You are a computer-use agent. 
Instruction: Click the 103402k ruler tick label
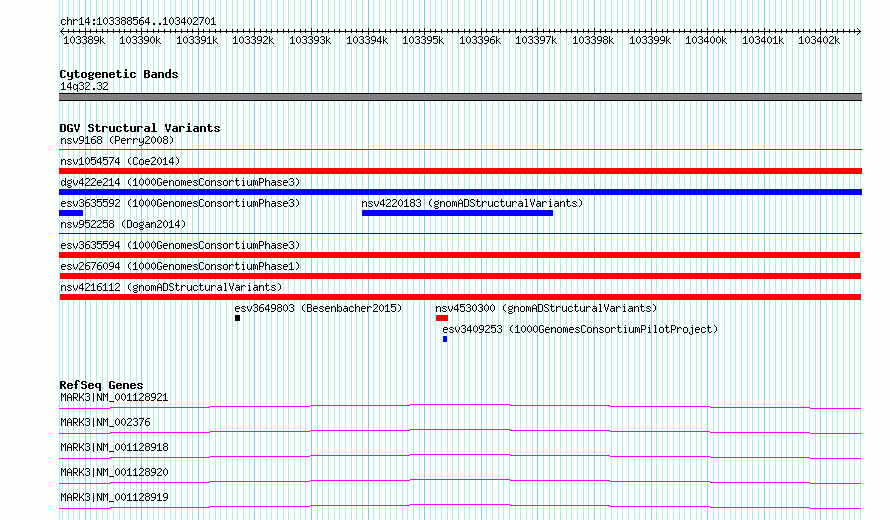[819, 40]
